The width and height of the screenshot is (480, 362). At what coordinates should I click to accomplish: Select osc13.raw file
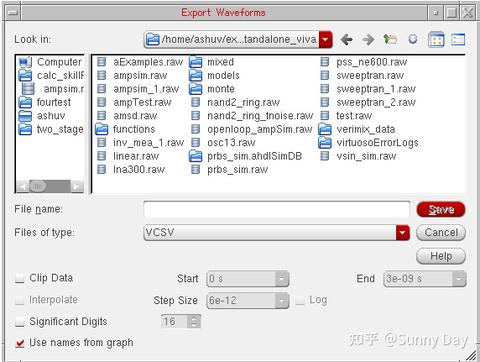223,143
